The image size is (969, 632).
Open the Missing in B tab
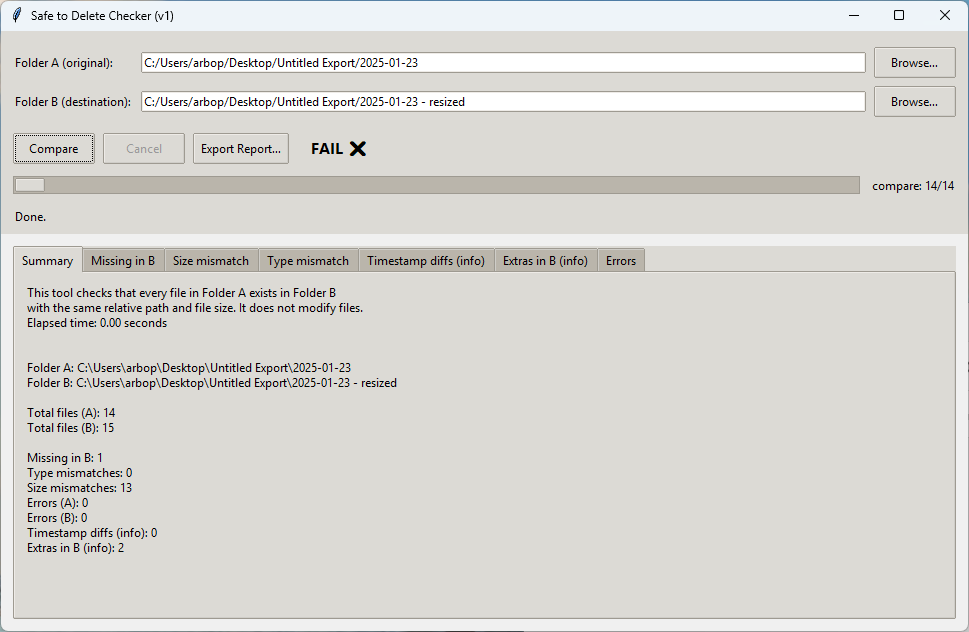point(122,260)
